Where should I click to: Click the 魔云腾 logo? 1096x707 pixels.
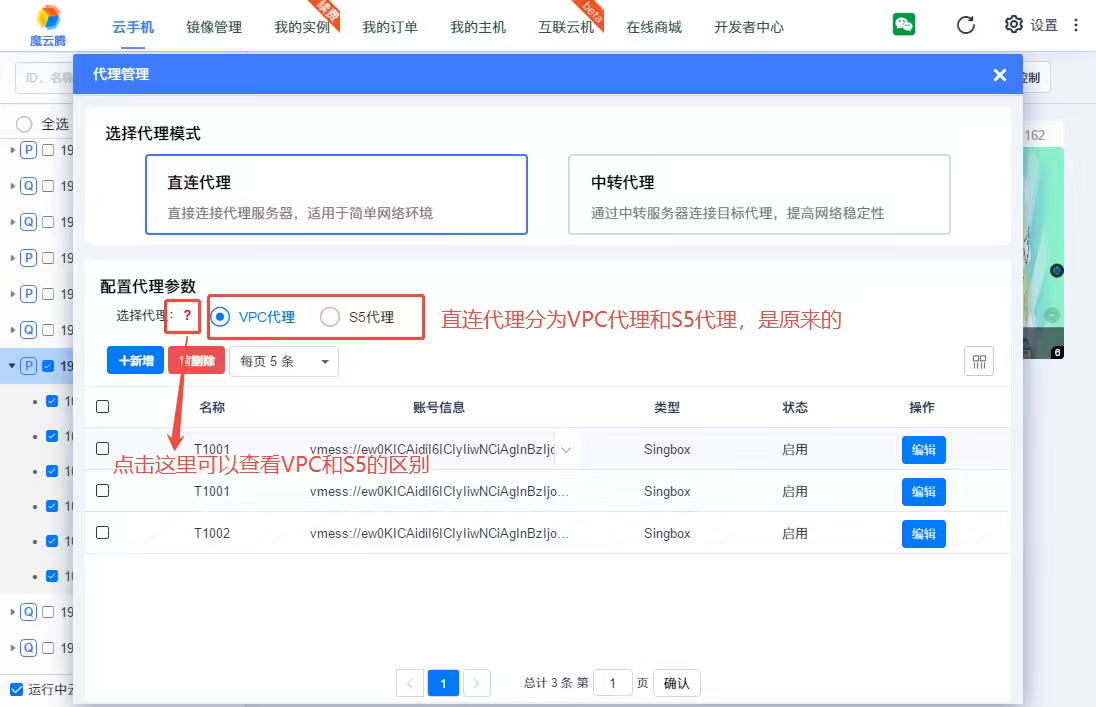pyautogui.click(x=48, y=25)
